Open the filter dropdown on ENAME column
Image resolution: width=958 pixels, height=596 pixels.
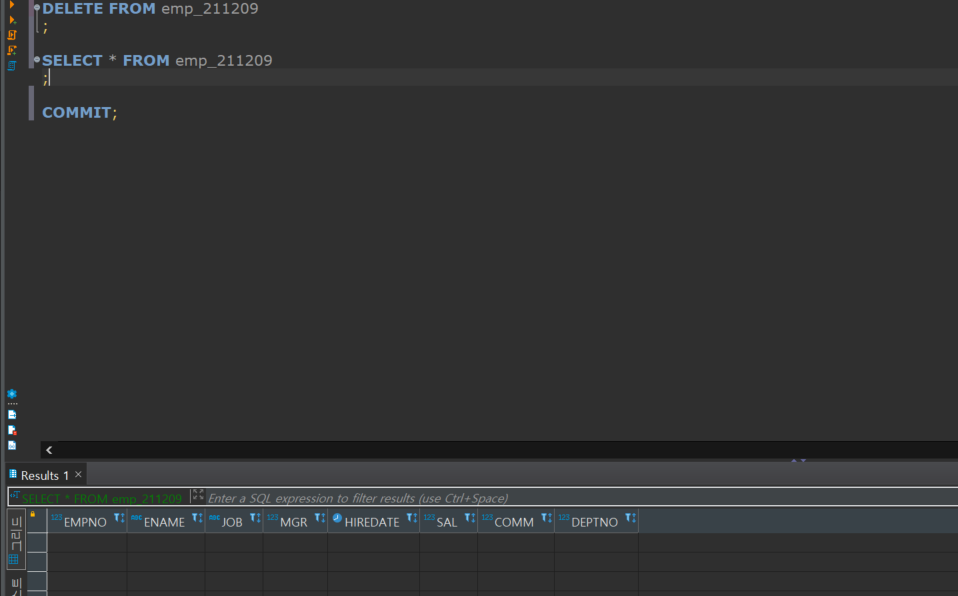tap(196, 519)
